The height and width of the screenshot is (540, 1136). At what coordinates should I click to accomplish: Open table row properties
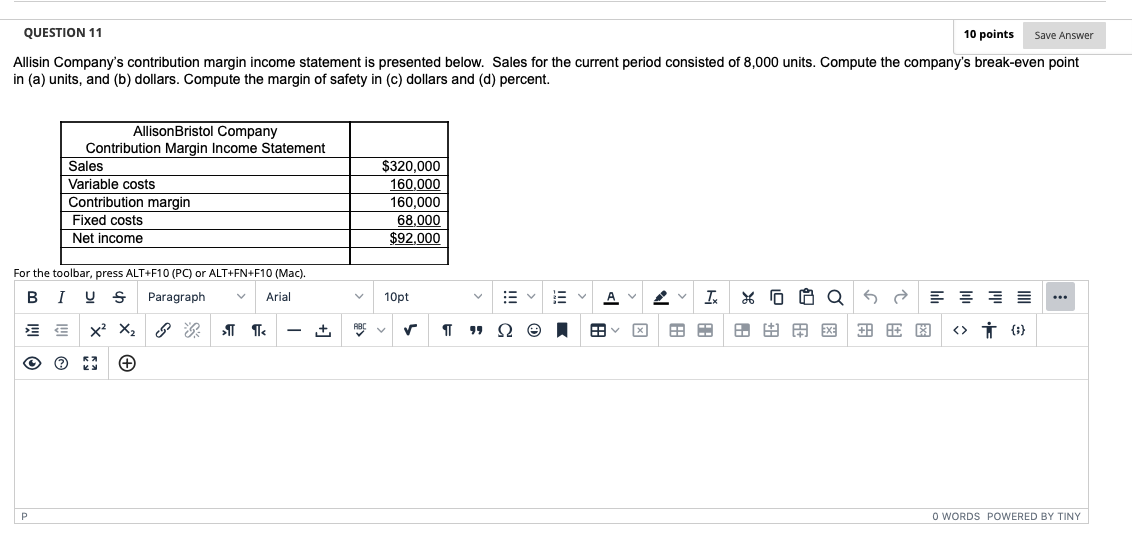[705, 331]
